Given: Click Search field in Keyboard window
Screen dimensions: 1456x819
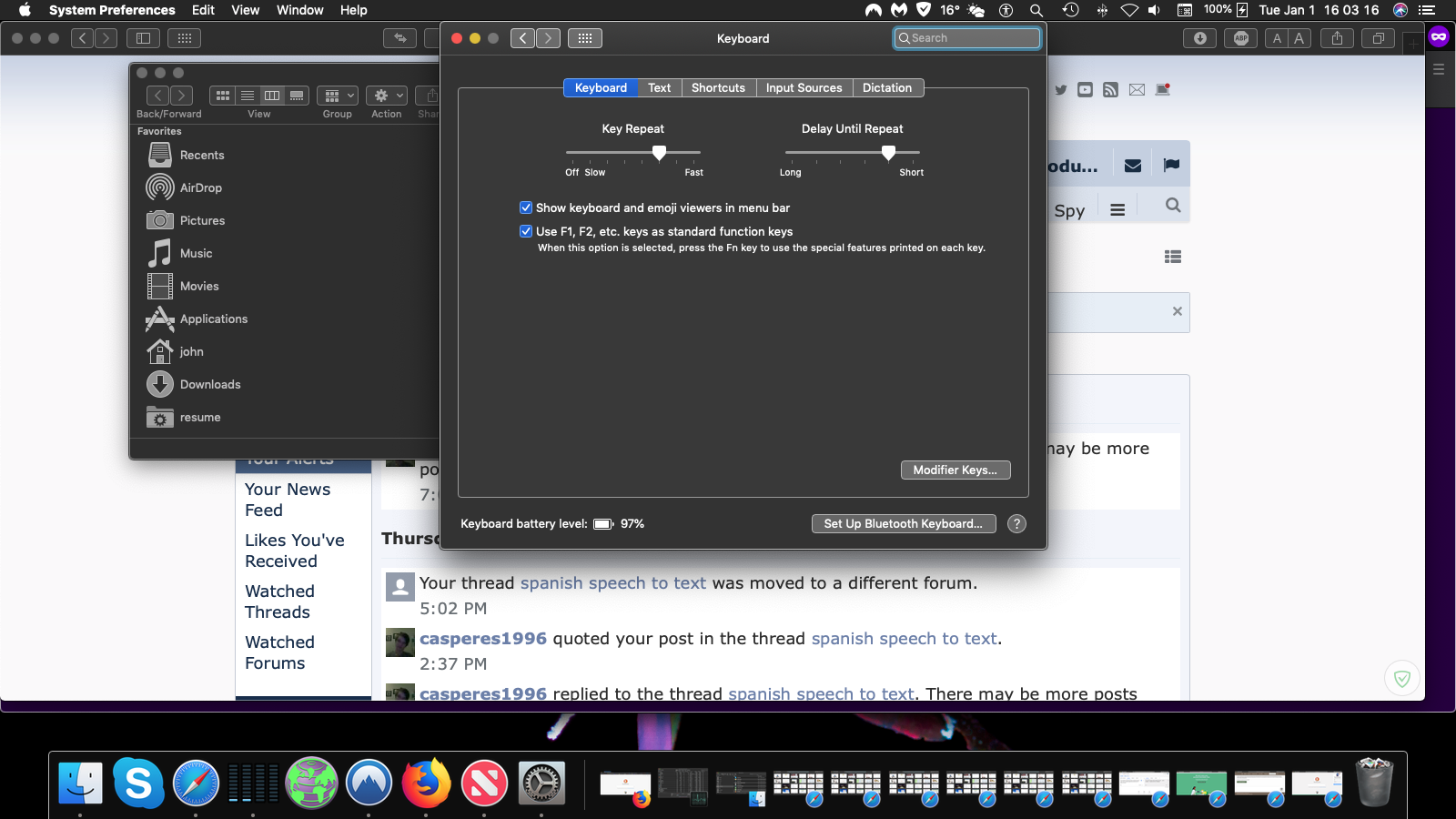Looking at the screenshot, I should (966, 38).
